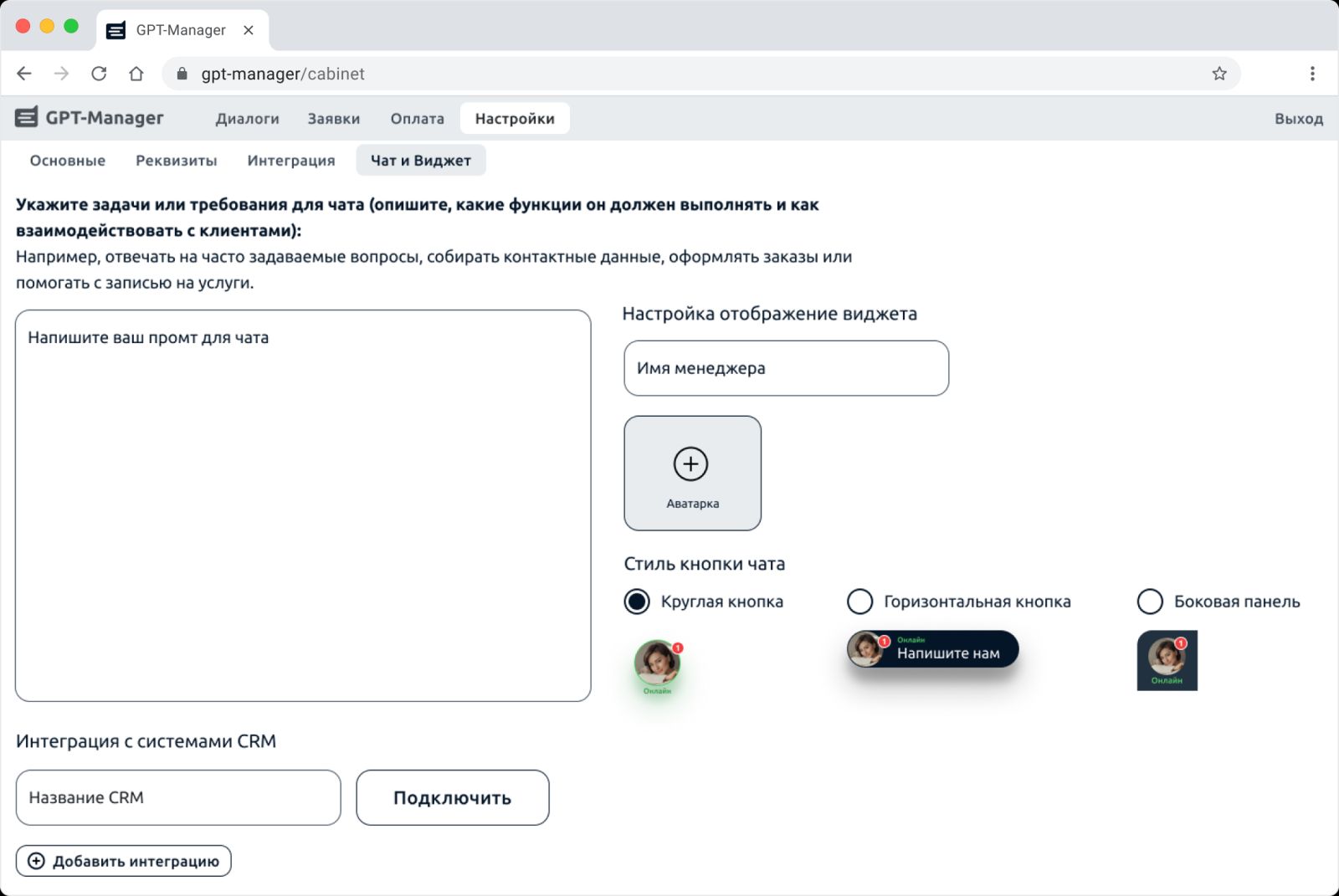Screen dimensions: 1339x896
Task: Switch to the Интеграция settings tab
Action: 290,161
